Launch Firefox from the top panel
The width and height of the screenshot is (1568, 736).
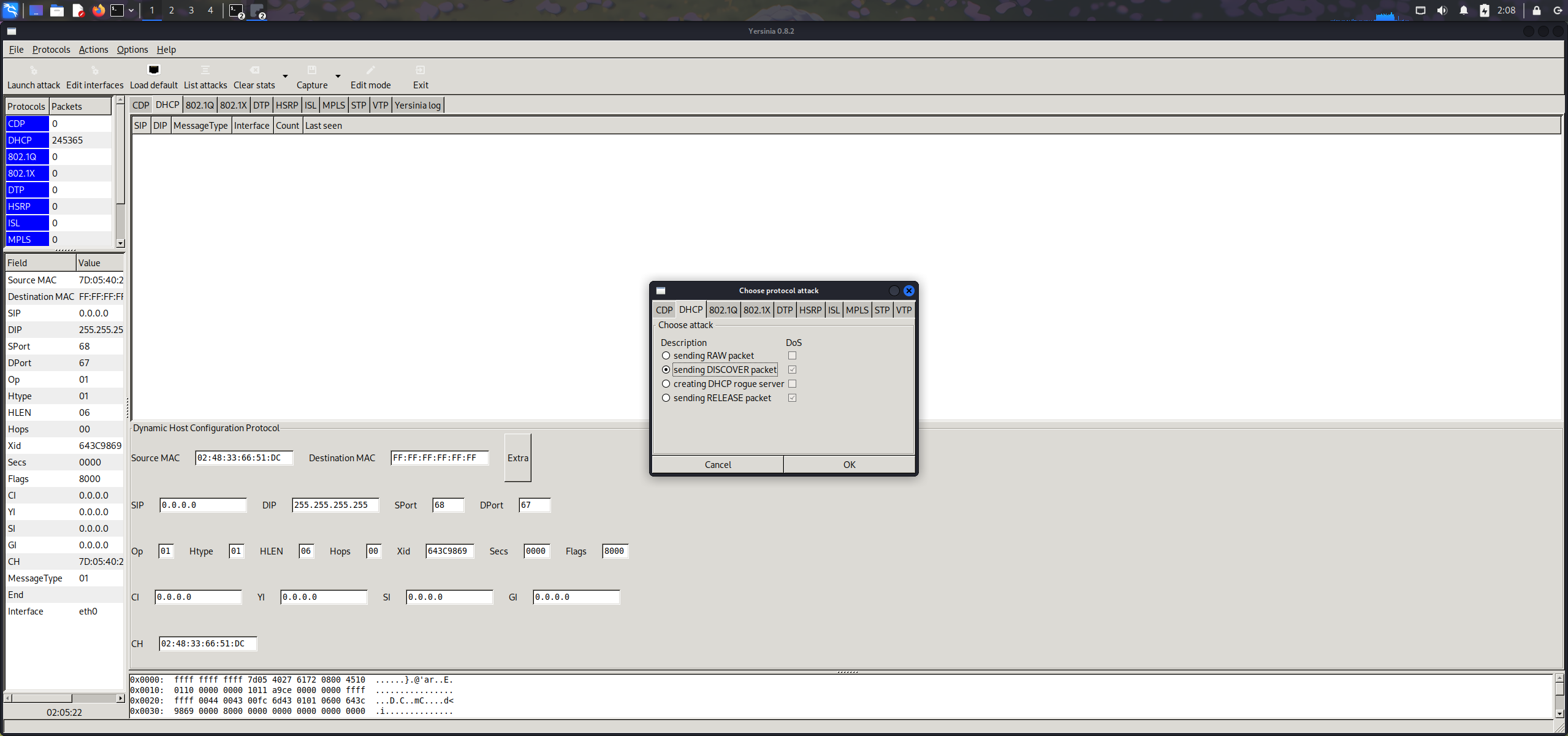[x=98, y=10]
